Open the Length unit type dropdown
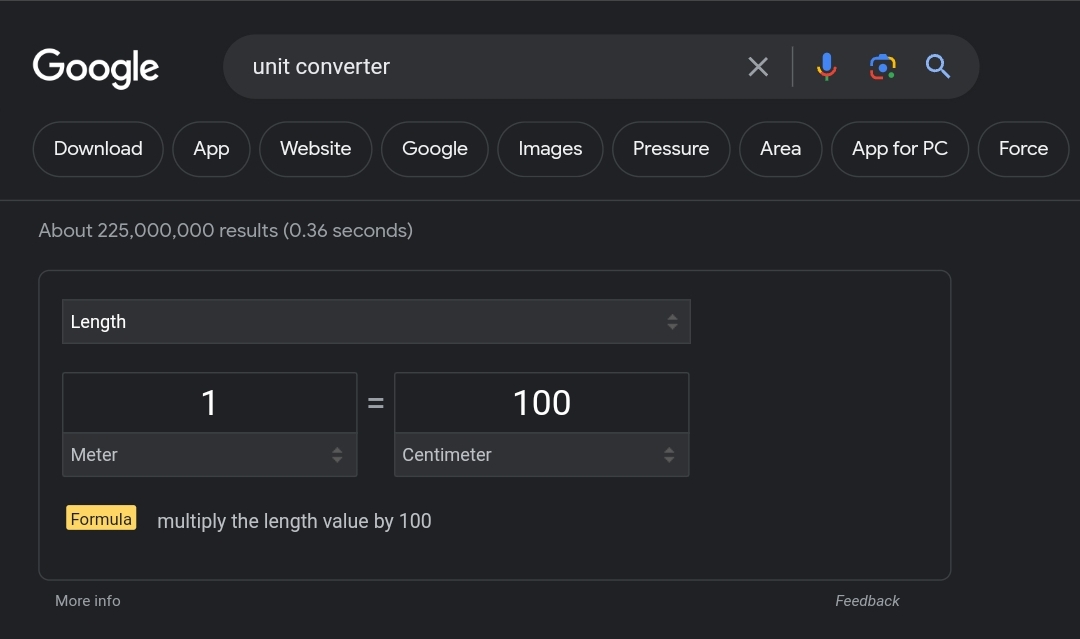1080x639 pixels. point(376,322)
